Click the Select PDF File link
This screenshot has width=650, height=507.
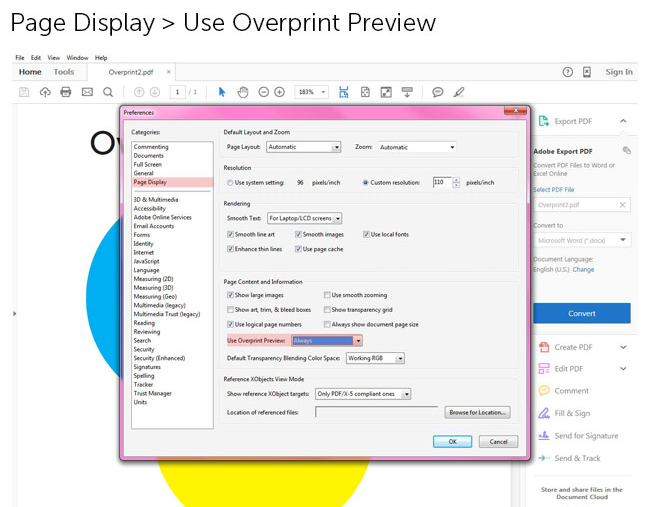pos(553,189)
